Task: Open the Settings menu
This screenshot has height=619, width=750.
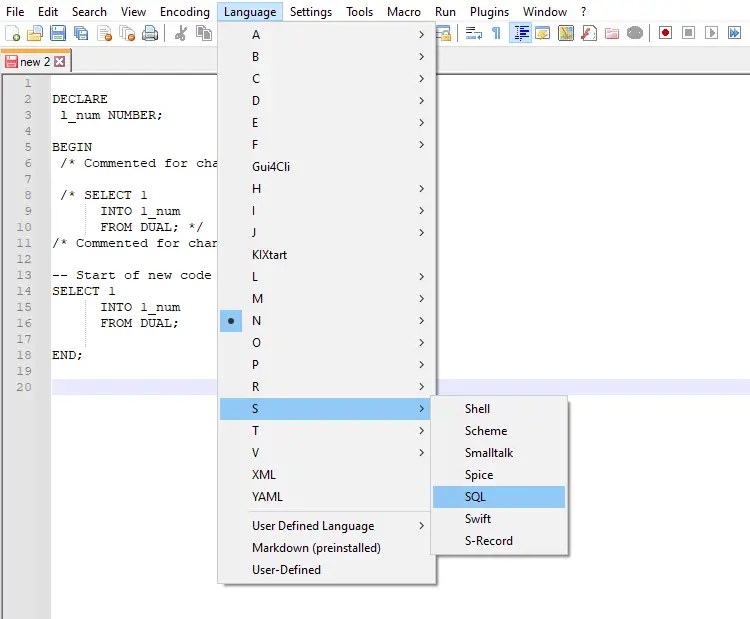Action: (311, 11)
